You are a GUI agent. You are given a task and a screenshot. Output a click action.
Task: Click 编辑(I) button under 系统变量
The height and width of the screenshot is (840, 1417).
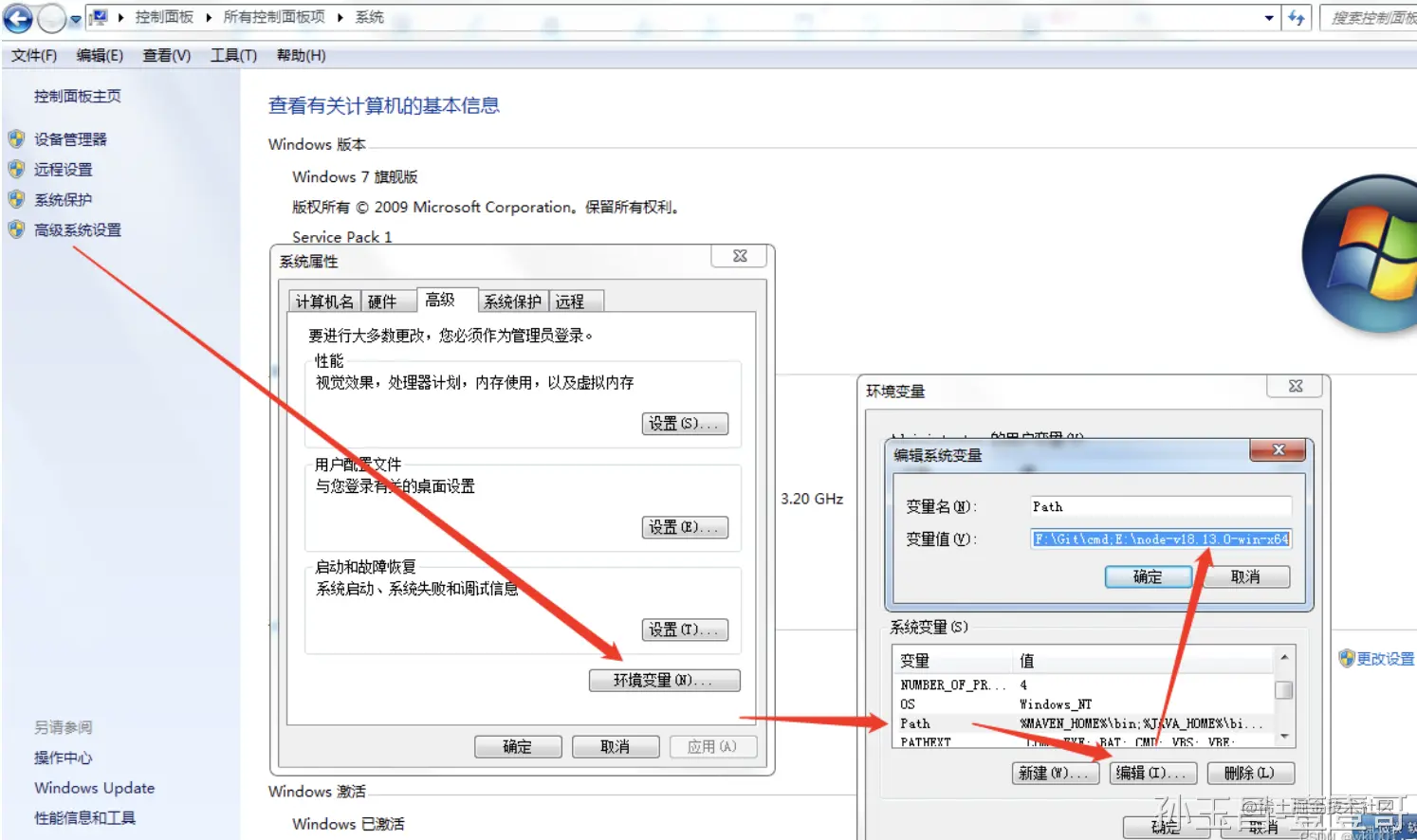coord(1153,774)
